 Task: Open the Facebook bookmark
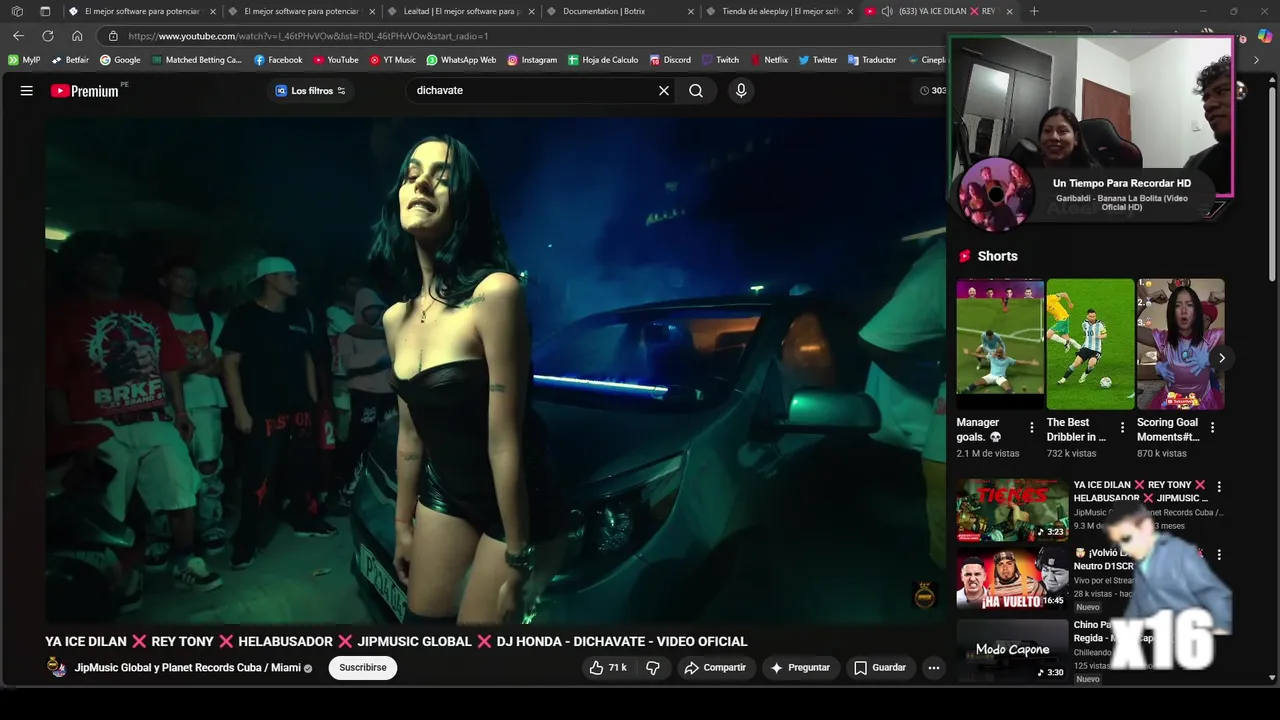(278, 60)
